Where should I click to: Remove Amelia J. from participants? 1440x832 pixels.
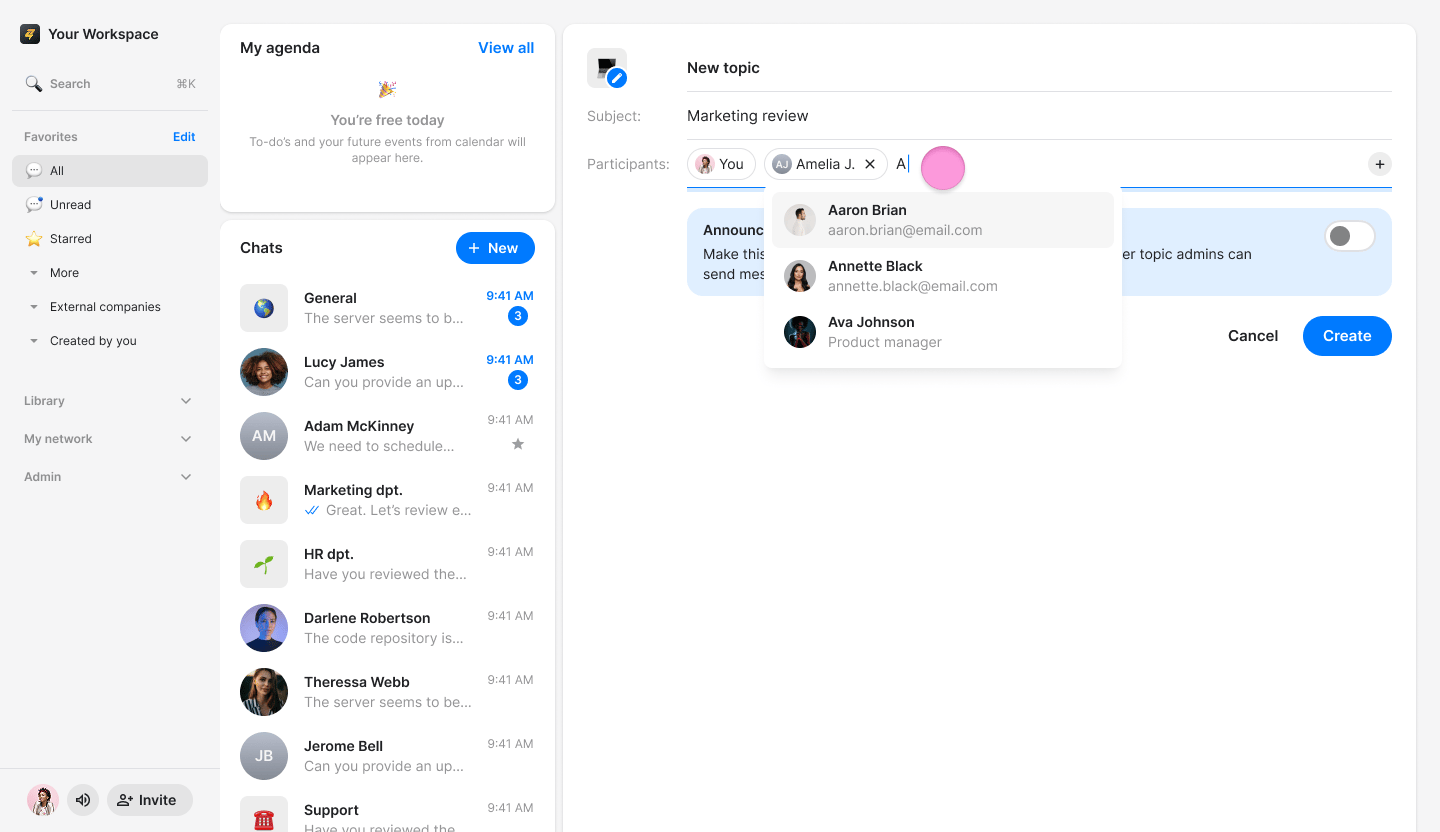point(870,164)
